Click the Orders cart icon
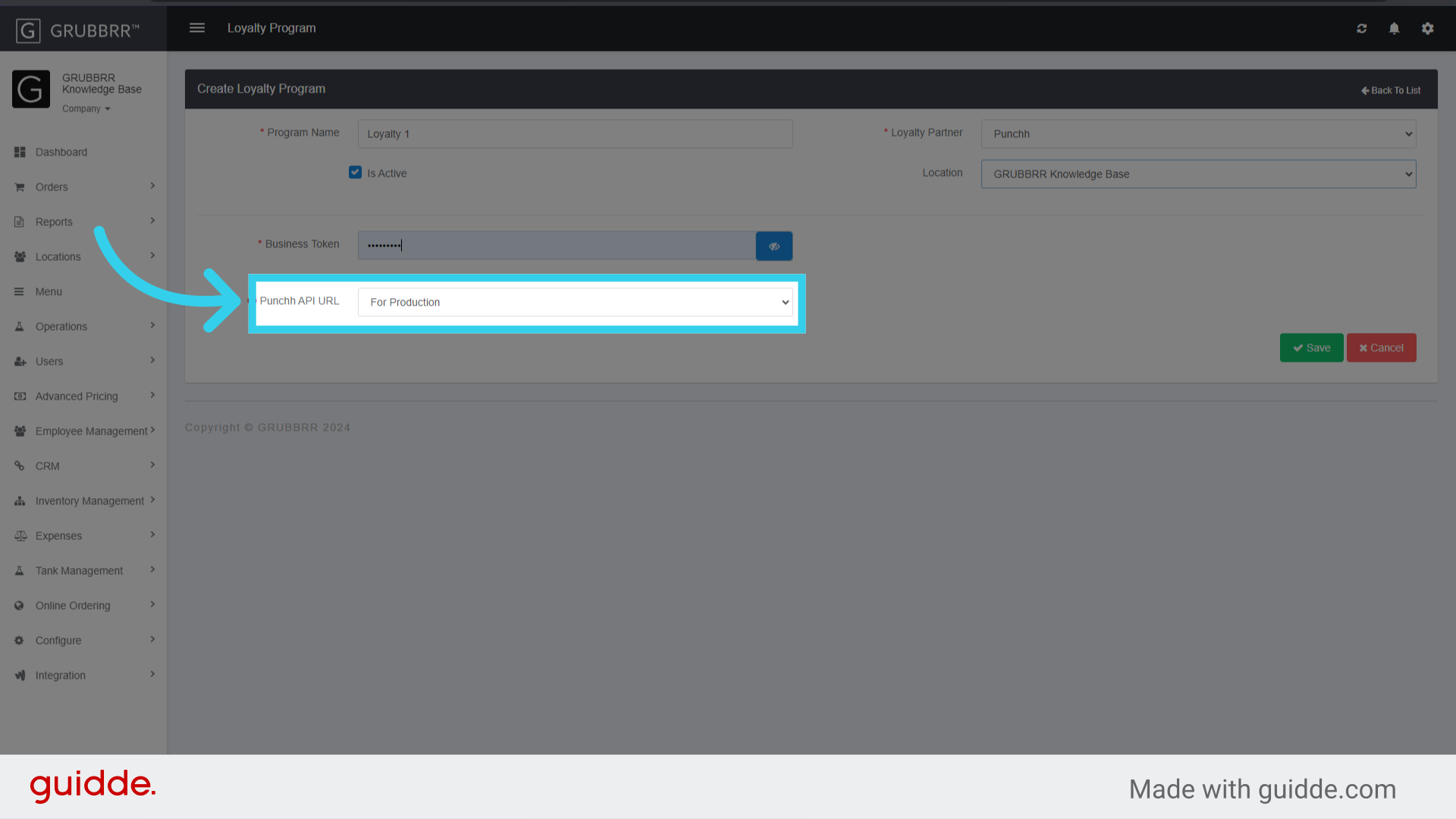This screenshot has width=1456, height=819. point(20,187)
